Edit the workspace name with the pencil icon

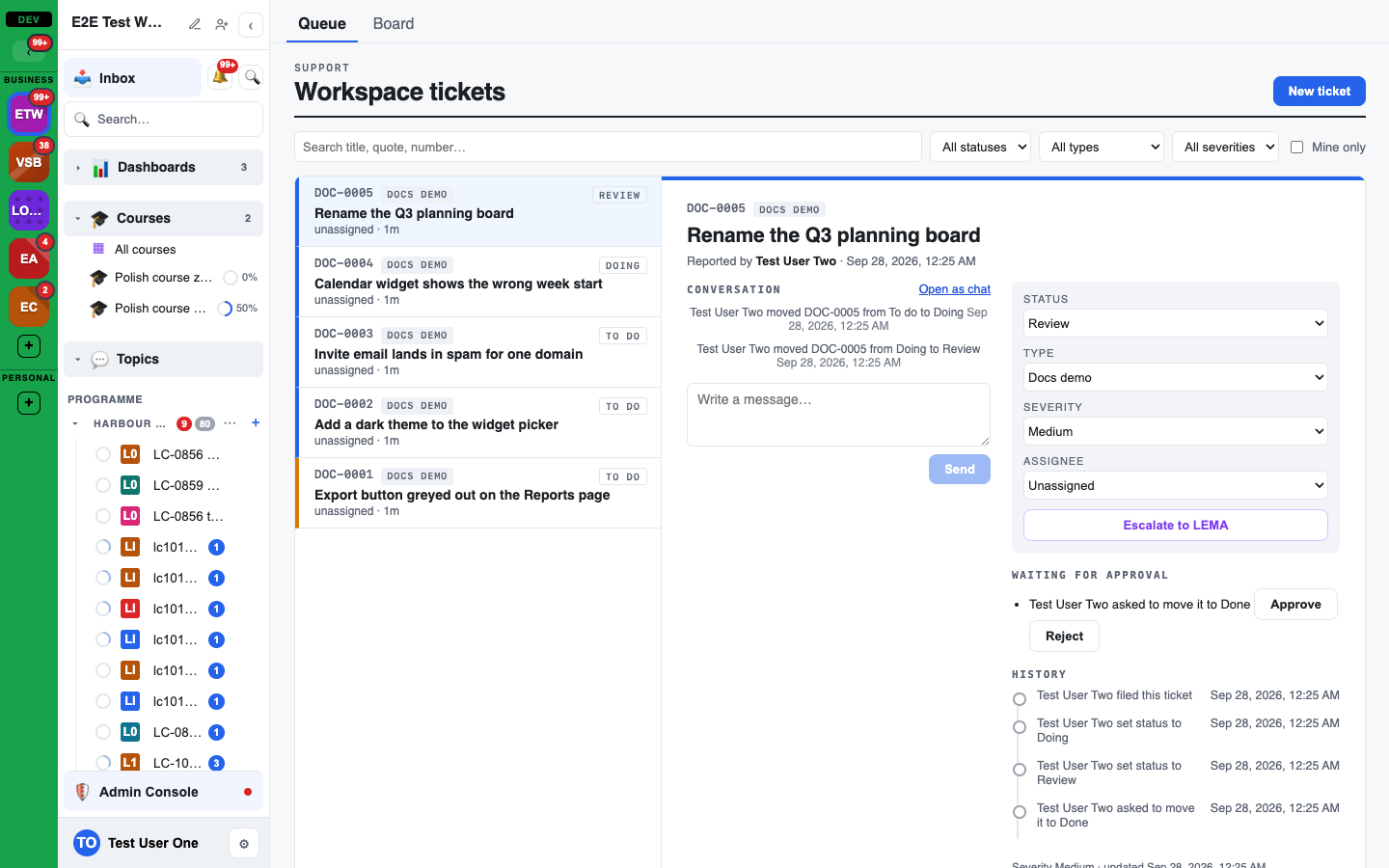pyautogui.click(x=195, y=24)
